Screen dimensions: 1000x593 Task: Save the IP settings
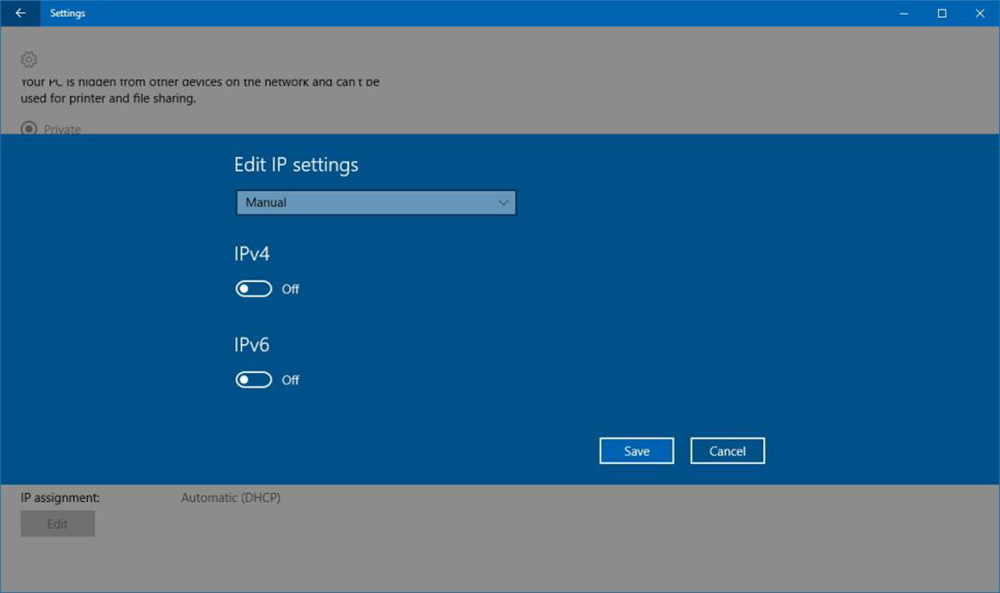[636, 451]
